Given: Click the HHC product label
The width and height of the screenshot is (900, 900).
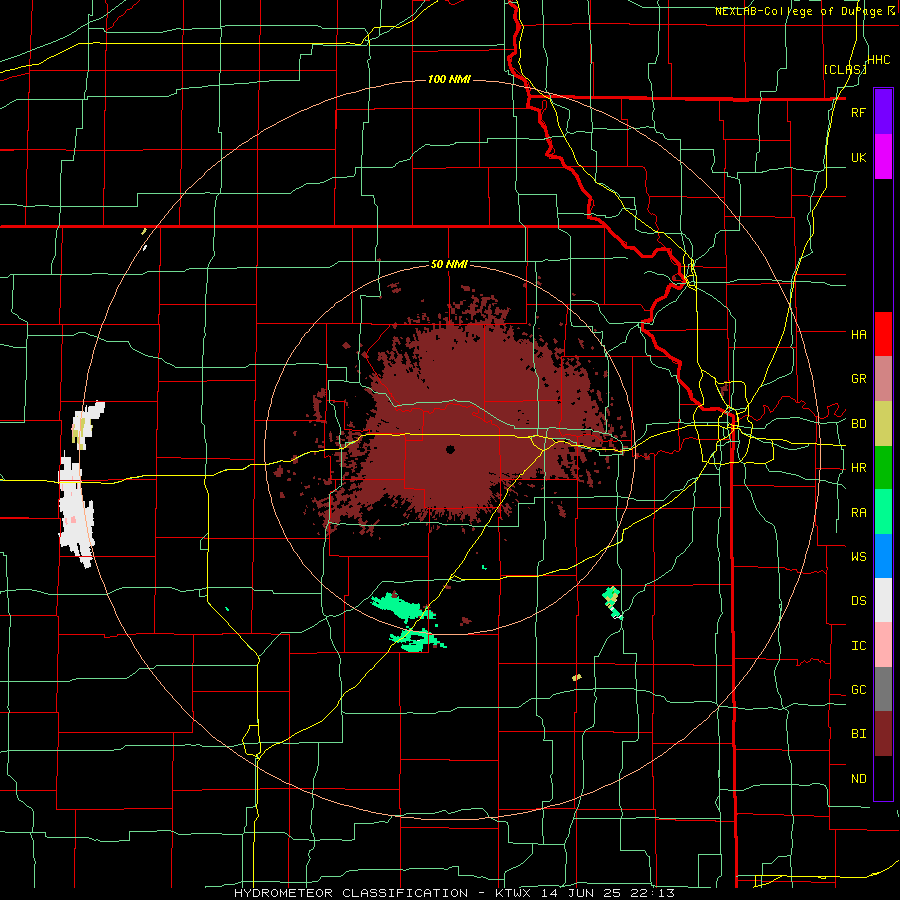Looking at the screenshot, I should click(x=879, y=60).
